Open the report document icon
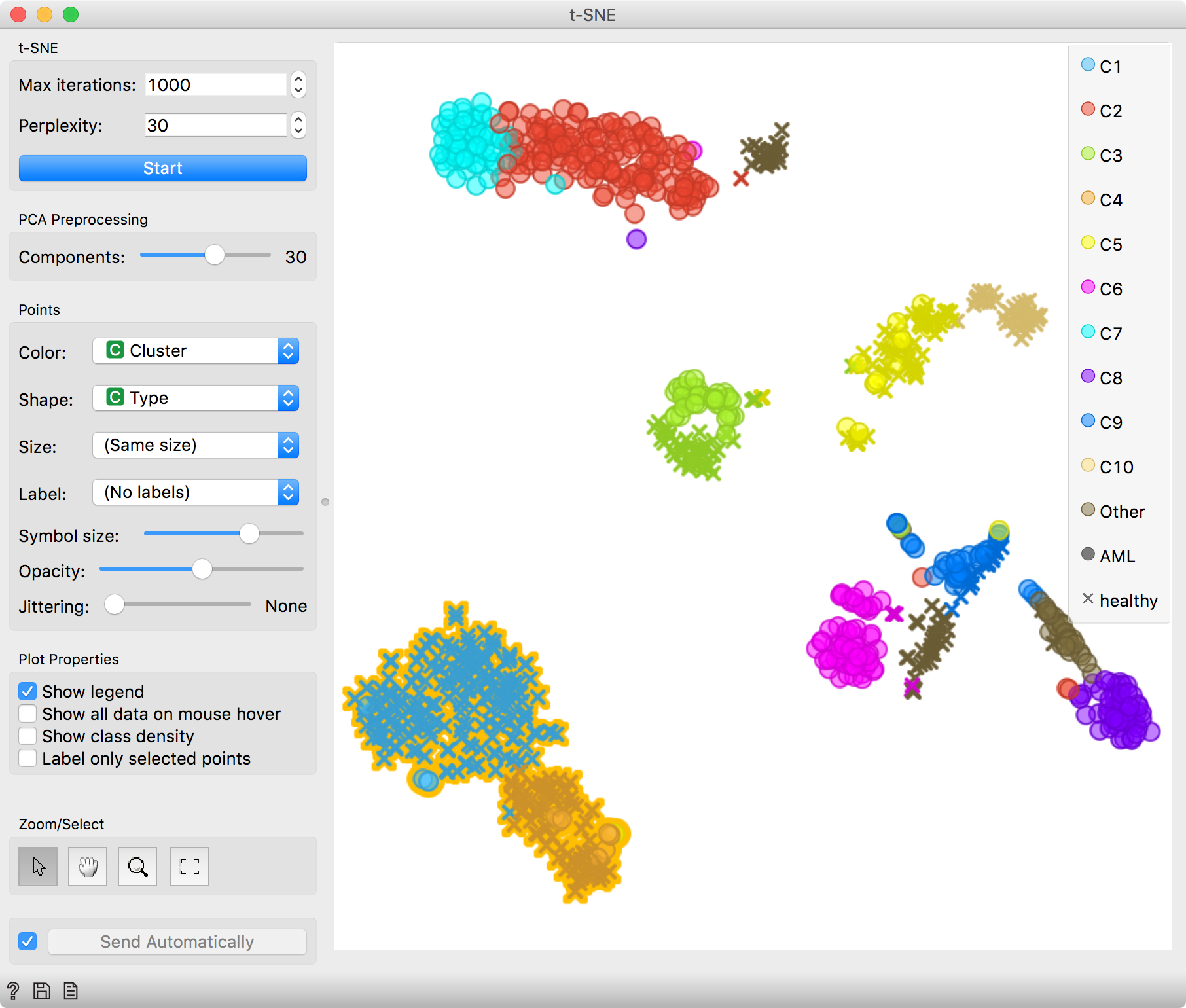This screenshot has height=1008, width=1186. pos(71,991)
